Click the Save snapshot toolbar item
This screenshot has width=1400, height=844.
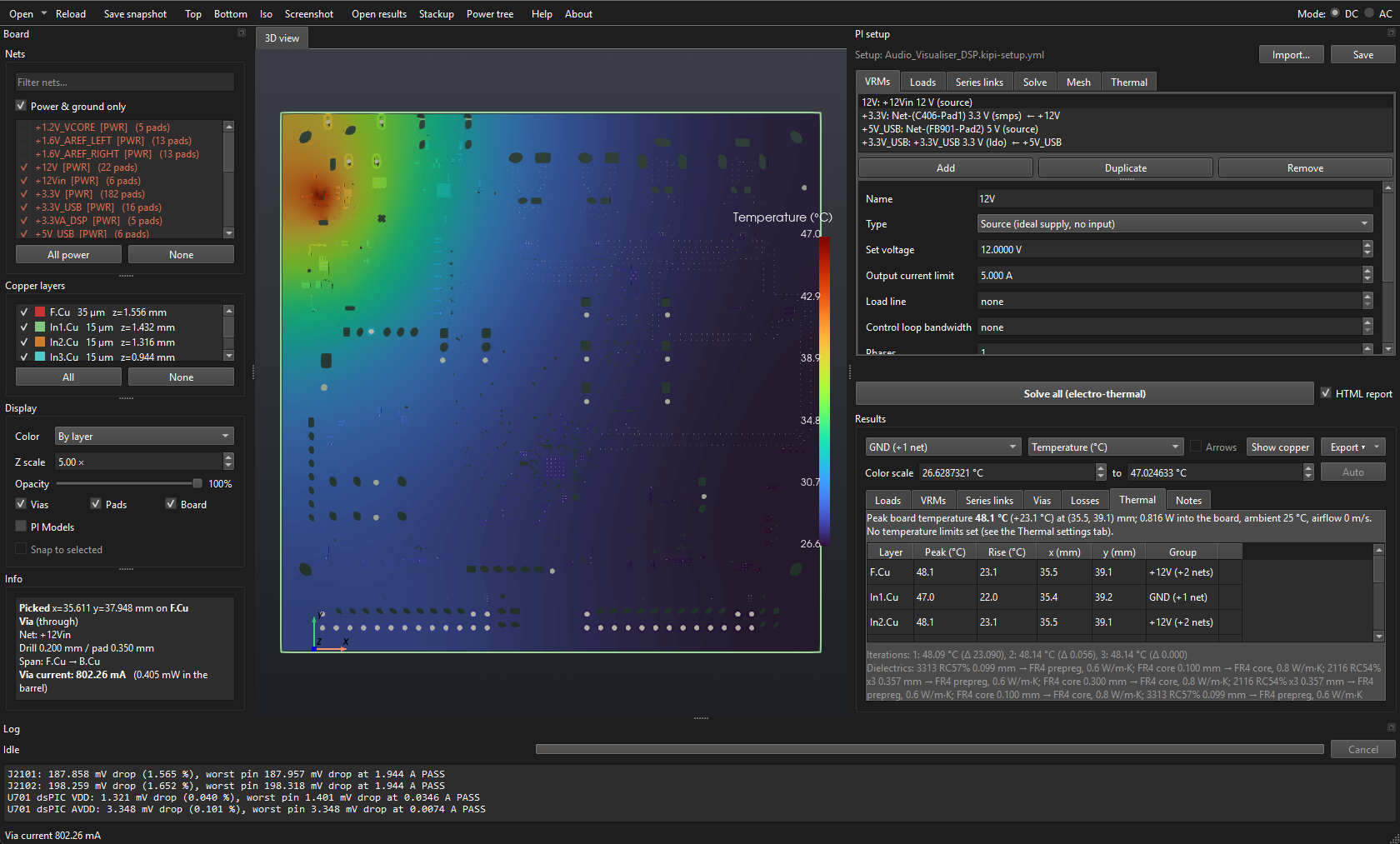[135, 14]
